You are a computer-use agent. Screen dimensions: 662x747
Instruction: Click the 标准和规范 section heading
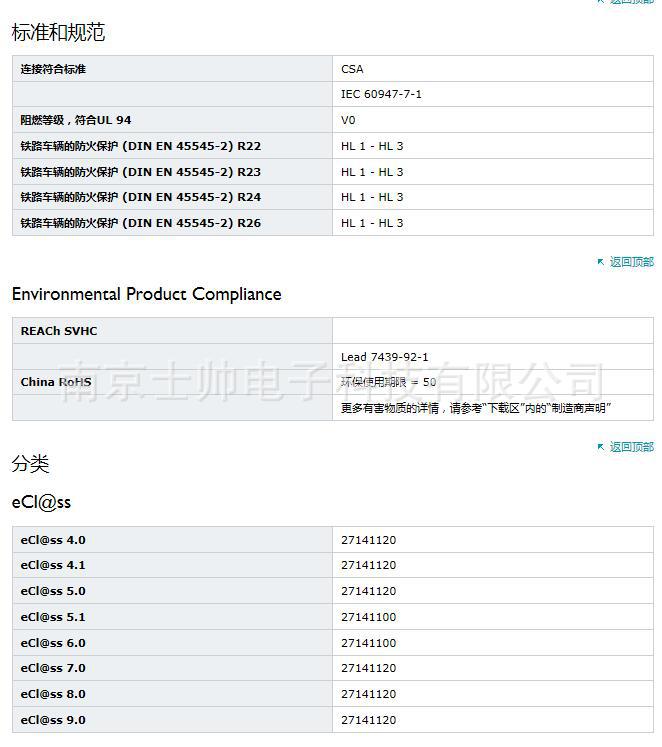58,33
